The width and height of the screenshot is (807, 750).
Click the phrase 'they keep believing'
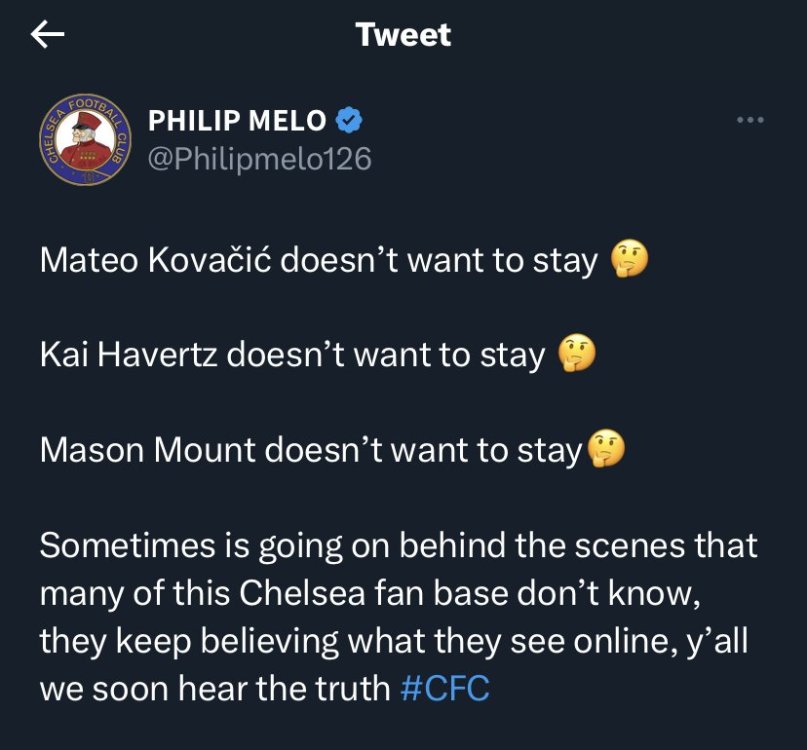click(x=189, y=641)
